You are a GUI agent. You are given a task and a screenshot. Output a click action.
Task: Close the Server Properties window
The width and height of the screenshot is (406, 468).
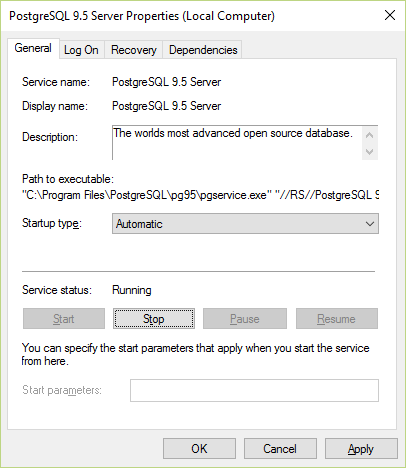tap(390, 15)
